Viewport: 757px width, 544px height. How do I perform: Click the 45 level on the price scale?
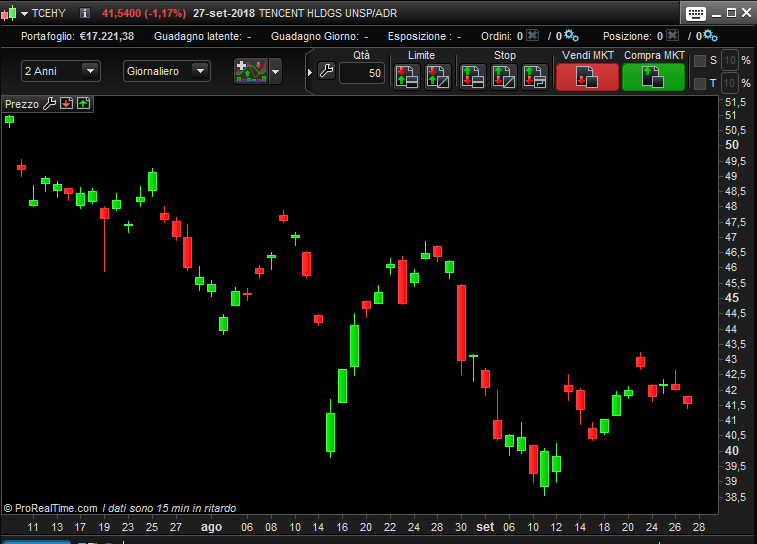pyautogui.click(x=732, y=298)
